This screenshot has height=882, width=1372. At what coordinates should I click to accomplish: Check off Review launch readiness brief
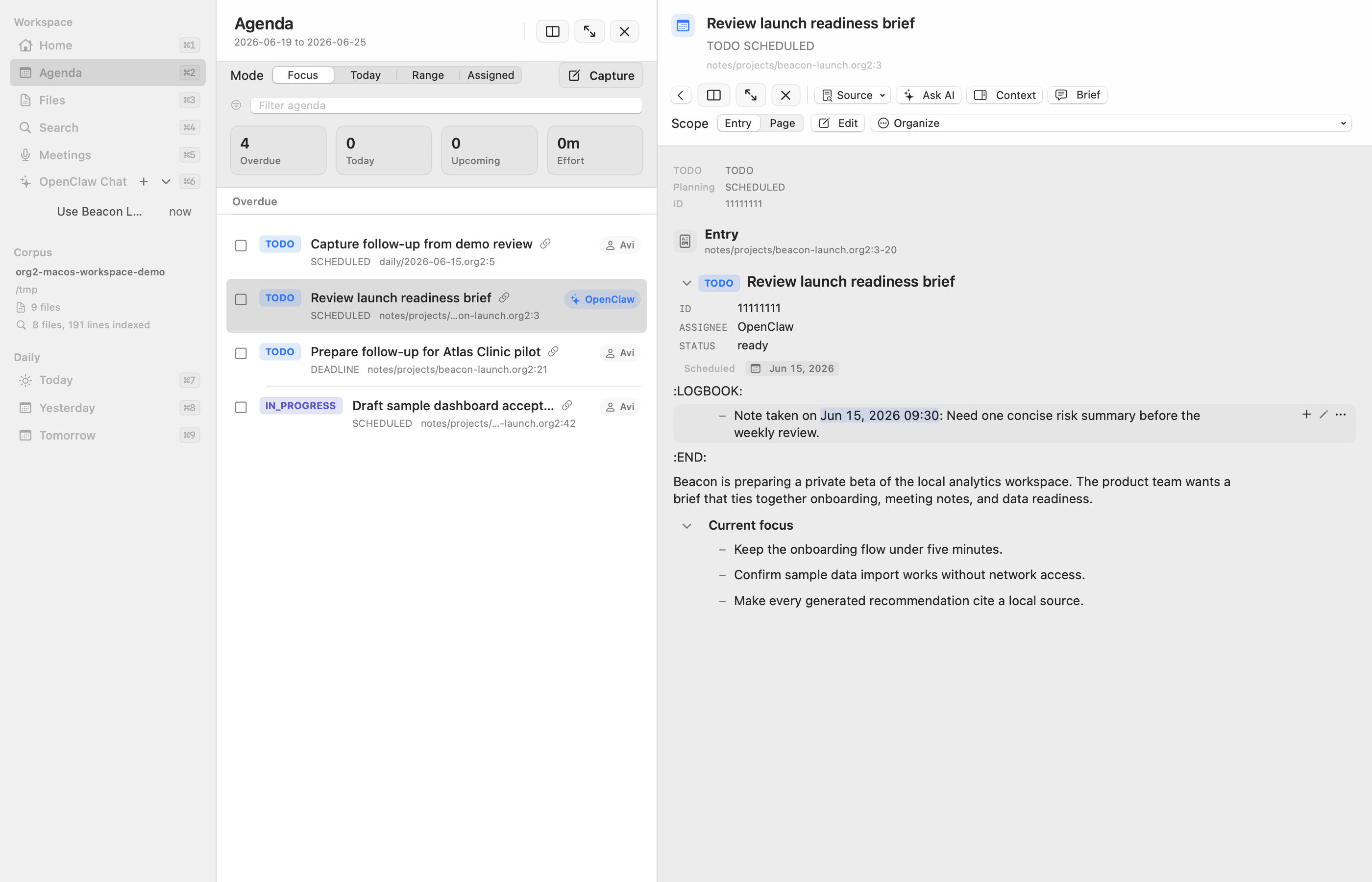(x=241, y=299)
